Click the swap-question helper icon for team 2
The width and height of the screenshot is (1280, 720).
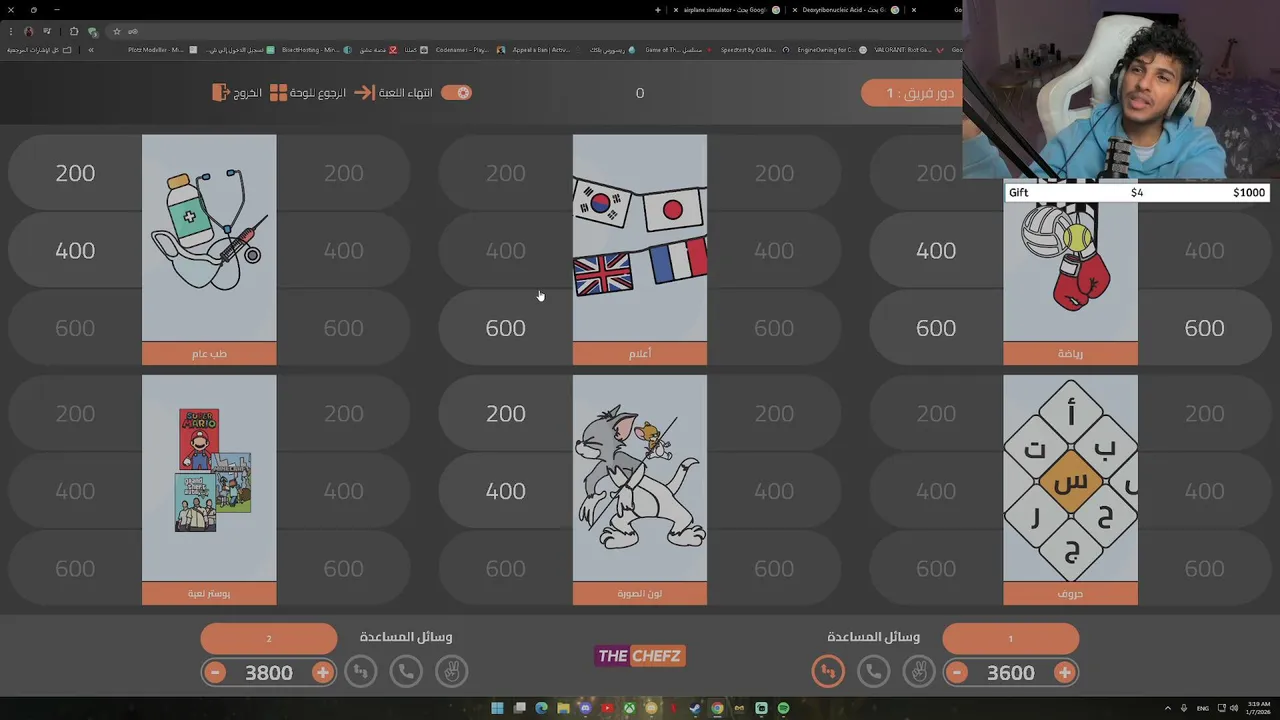[361, 672]
